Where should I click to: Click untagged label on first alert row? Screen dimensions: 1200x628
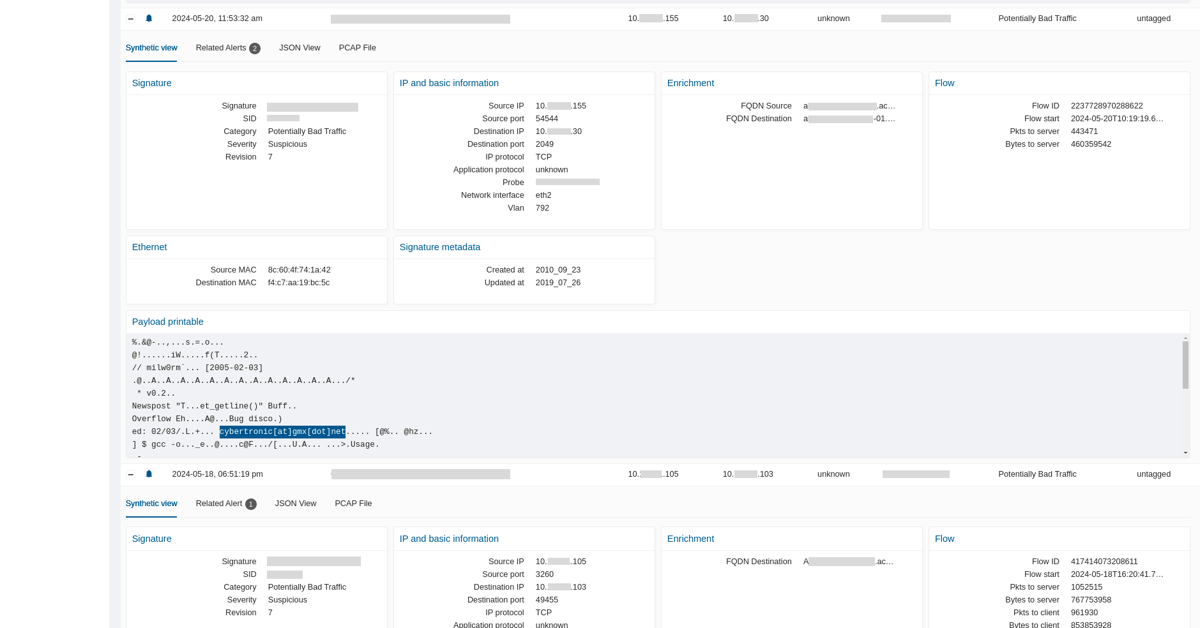(x=1153, y=18)
